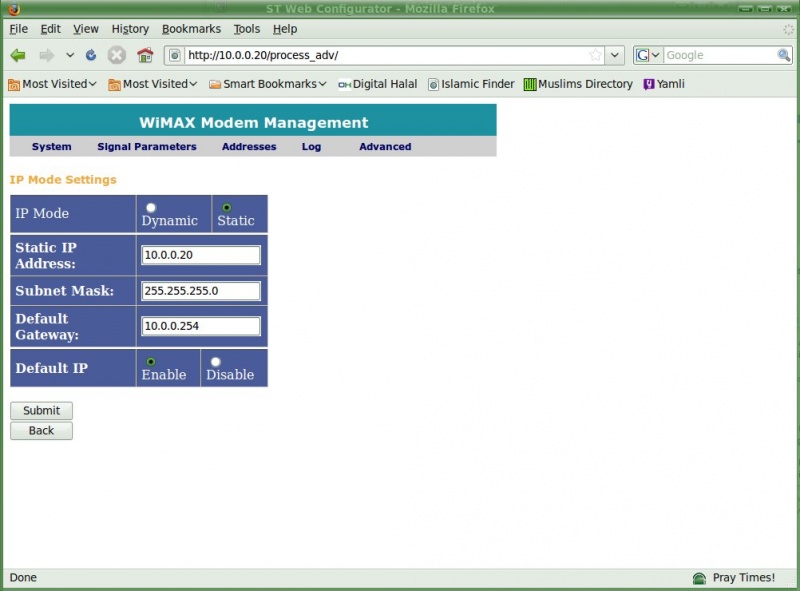This screenshot has height=591, width=800.
Task: Click the URL address bar text
Action: tap(263, 55)
